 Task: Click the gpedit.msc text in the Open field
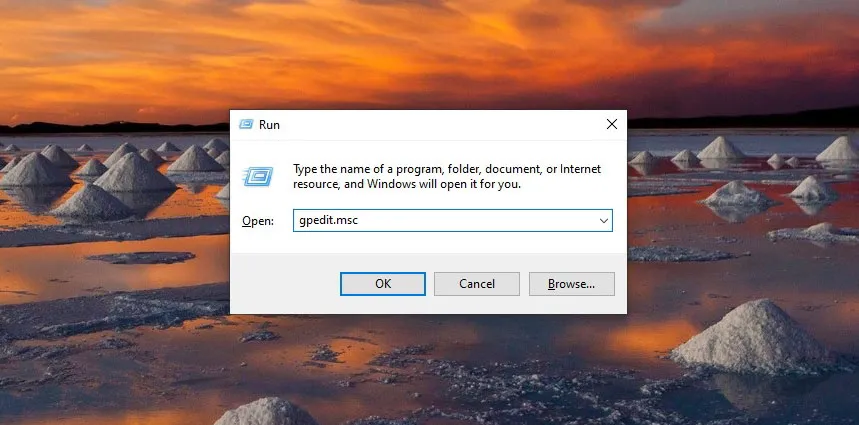(x=328, y=220)
